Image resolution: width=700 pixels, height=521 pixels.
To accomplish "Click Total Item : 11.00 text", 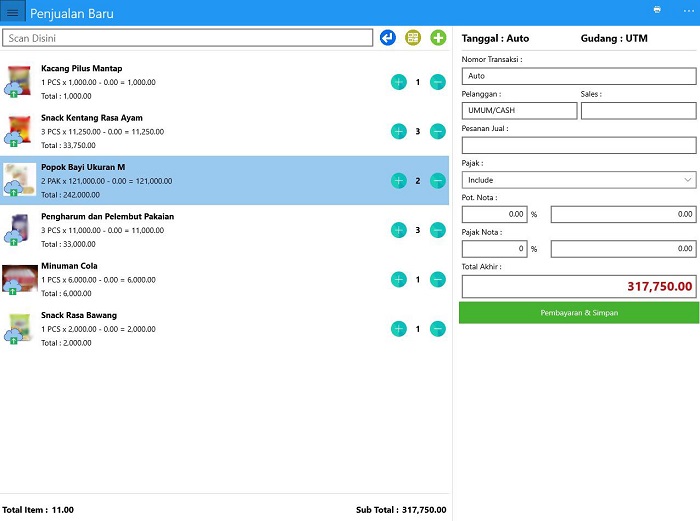I will [x=38, y=510].
